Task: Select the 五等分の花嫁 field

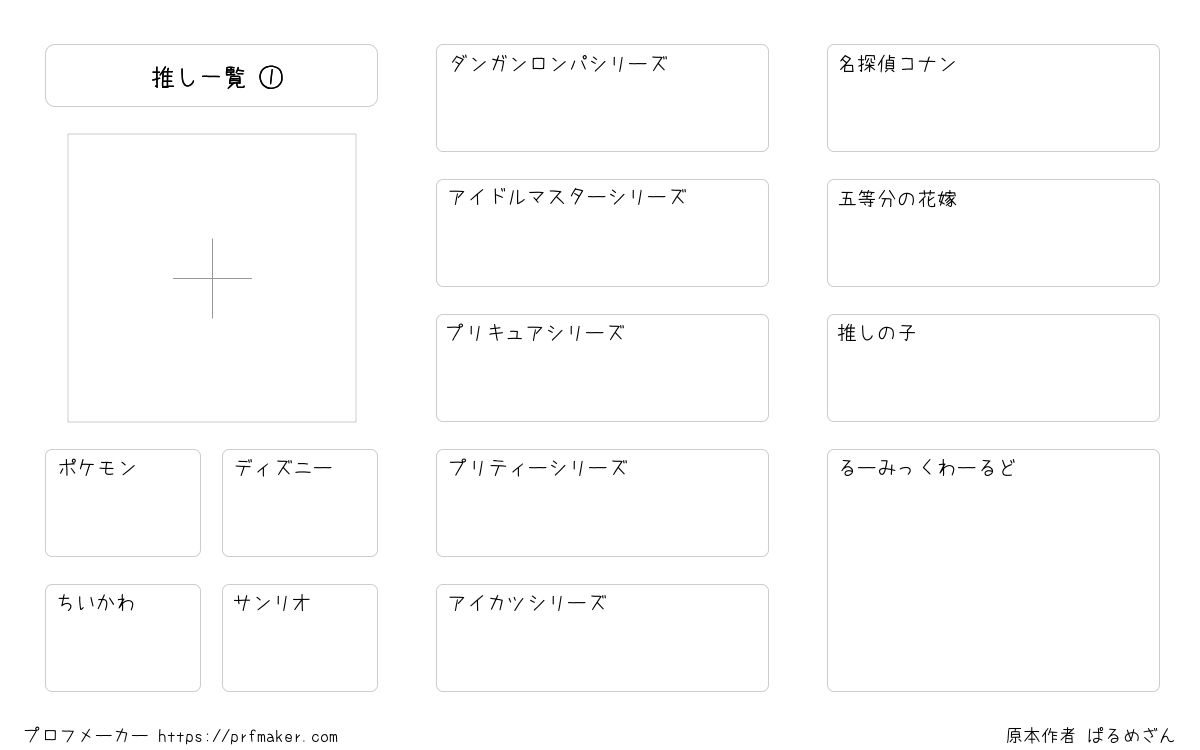Action: 993,233
